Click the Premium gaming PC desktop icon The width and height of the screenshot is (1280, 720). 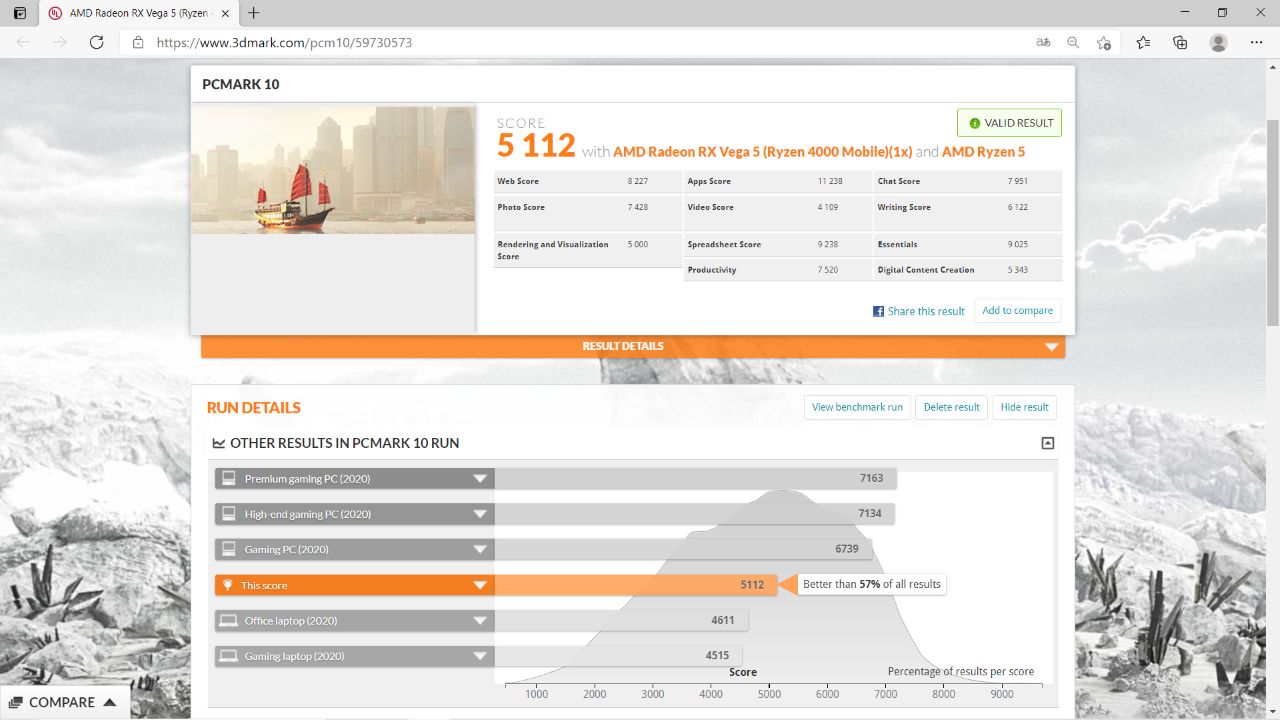point(229,479)
